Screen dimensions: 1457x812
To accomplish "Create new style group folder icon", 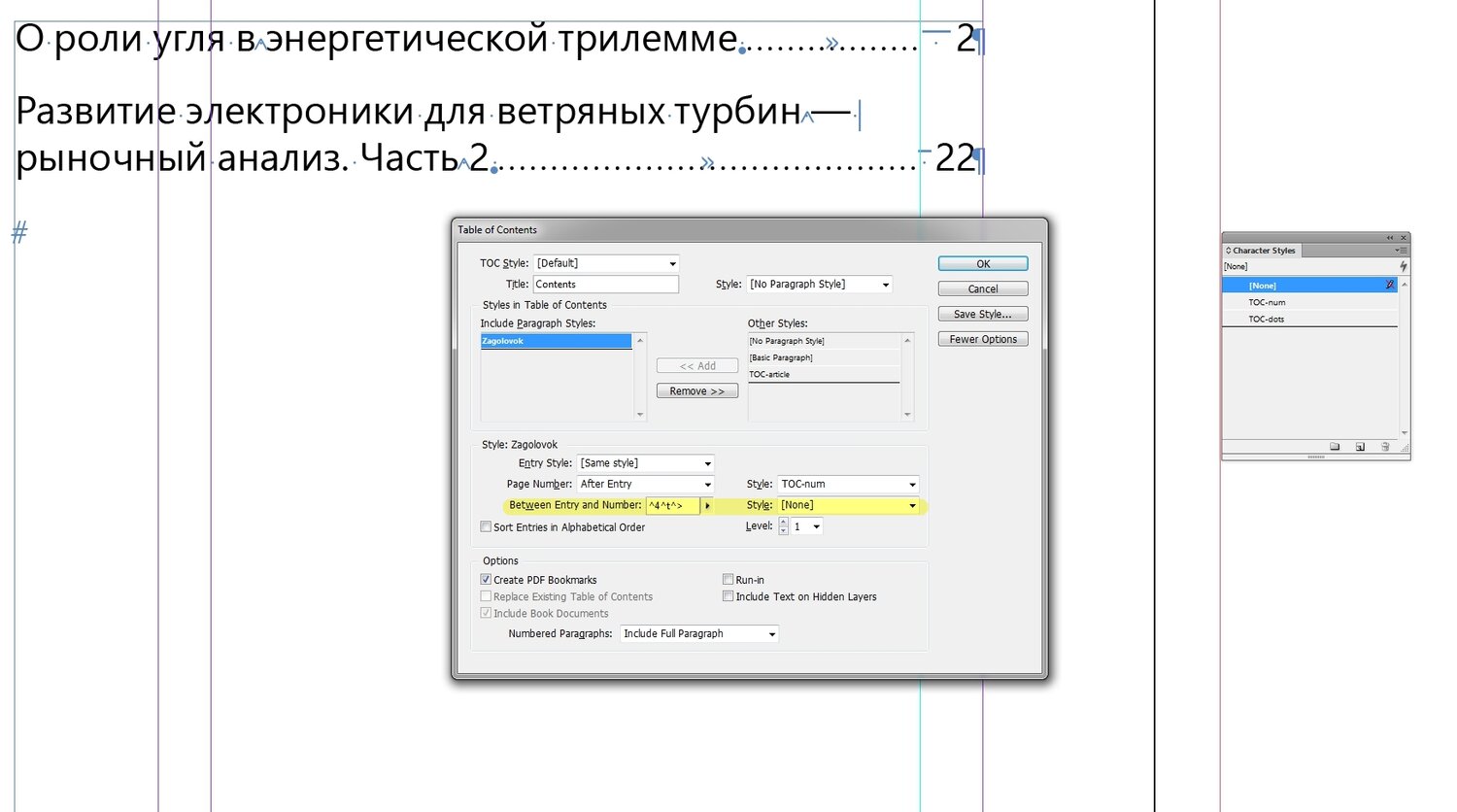I will point(1335,447).
